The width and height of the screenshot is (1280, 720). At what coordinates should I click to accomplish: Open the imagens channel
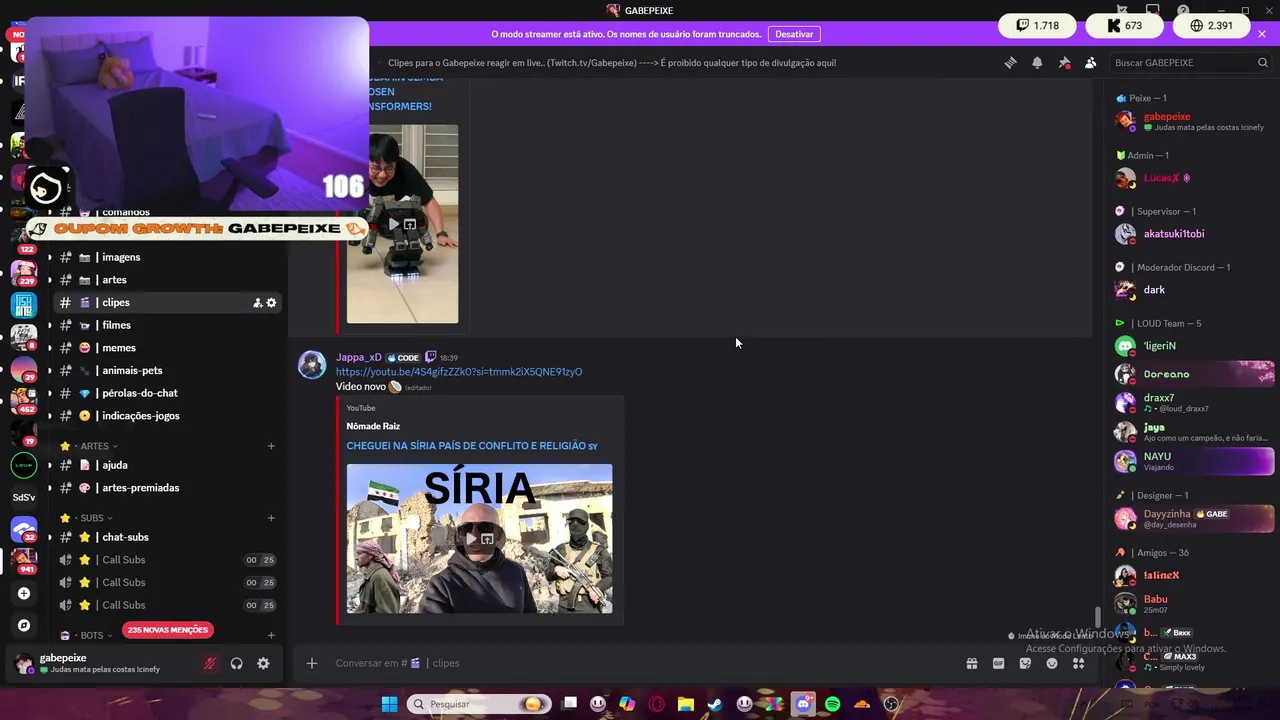[x=165, y=257]
